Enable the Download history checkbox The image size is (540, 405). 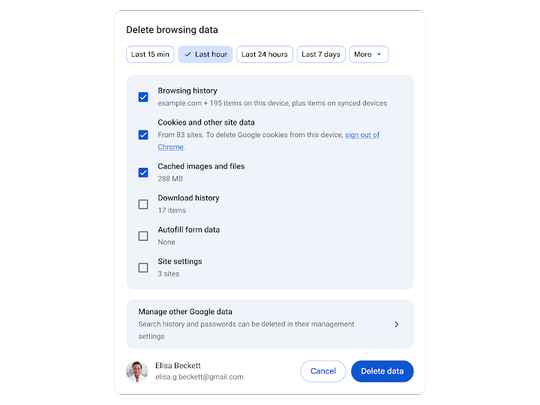click(x=143, y=204)
